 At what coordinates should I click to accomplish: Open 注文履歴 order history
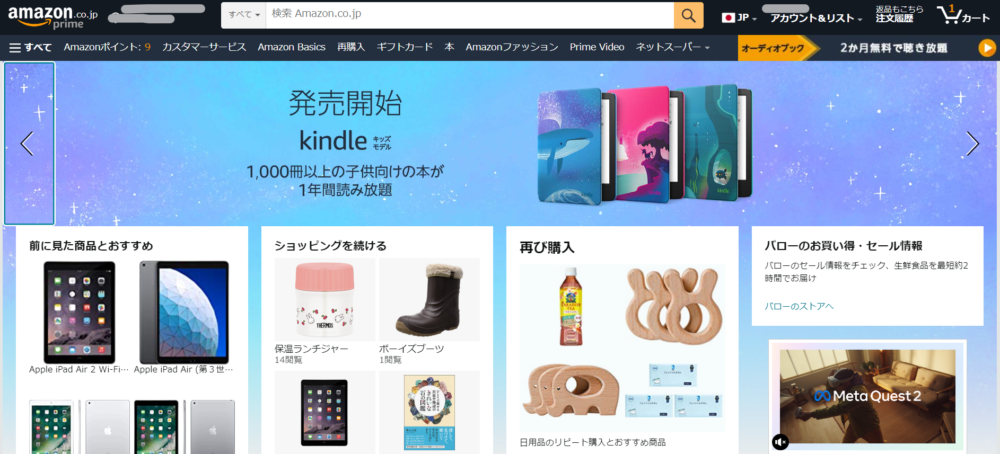[x=894, y=18]
